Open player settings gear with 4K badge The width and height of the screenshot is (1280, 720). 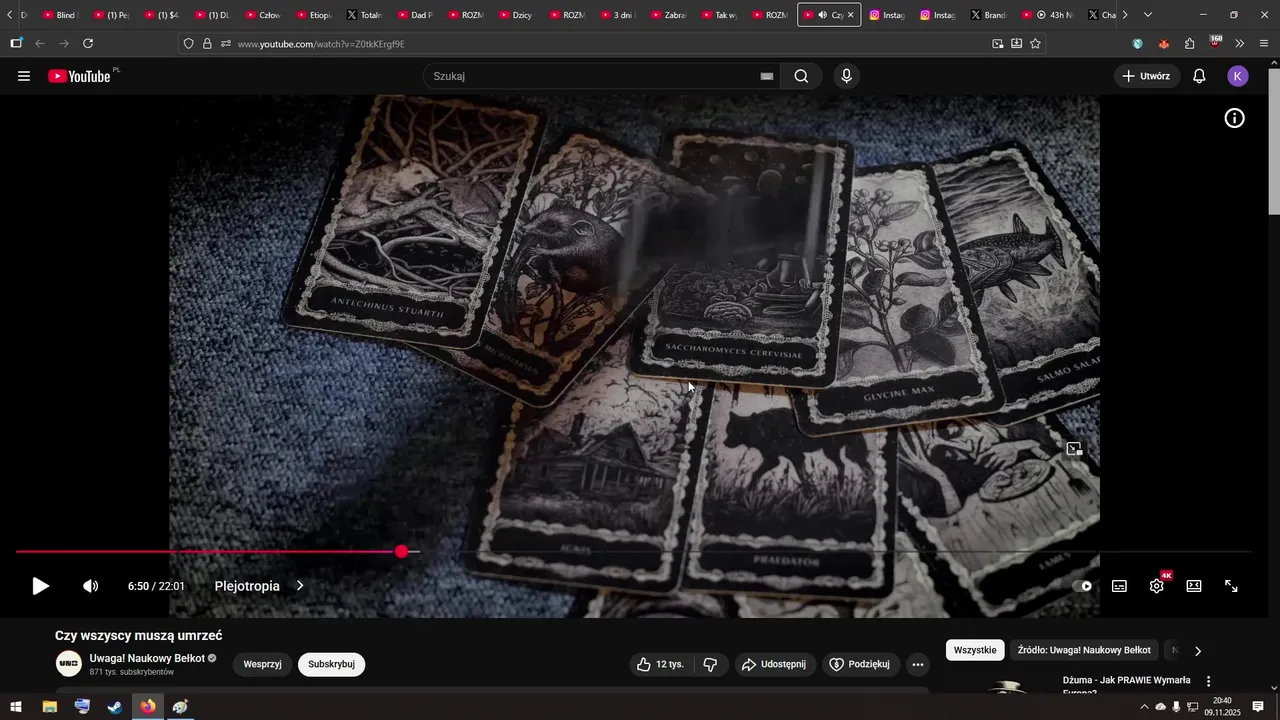tap(1157, 585)
